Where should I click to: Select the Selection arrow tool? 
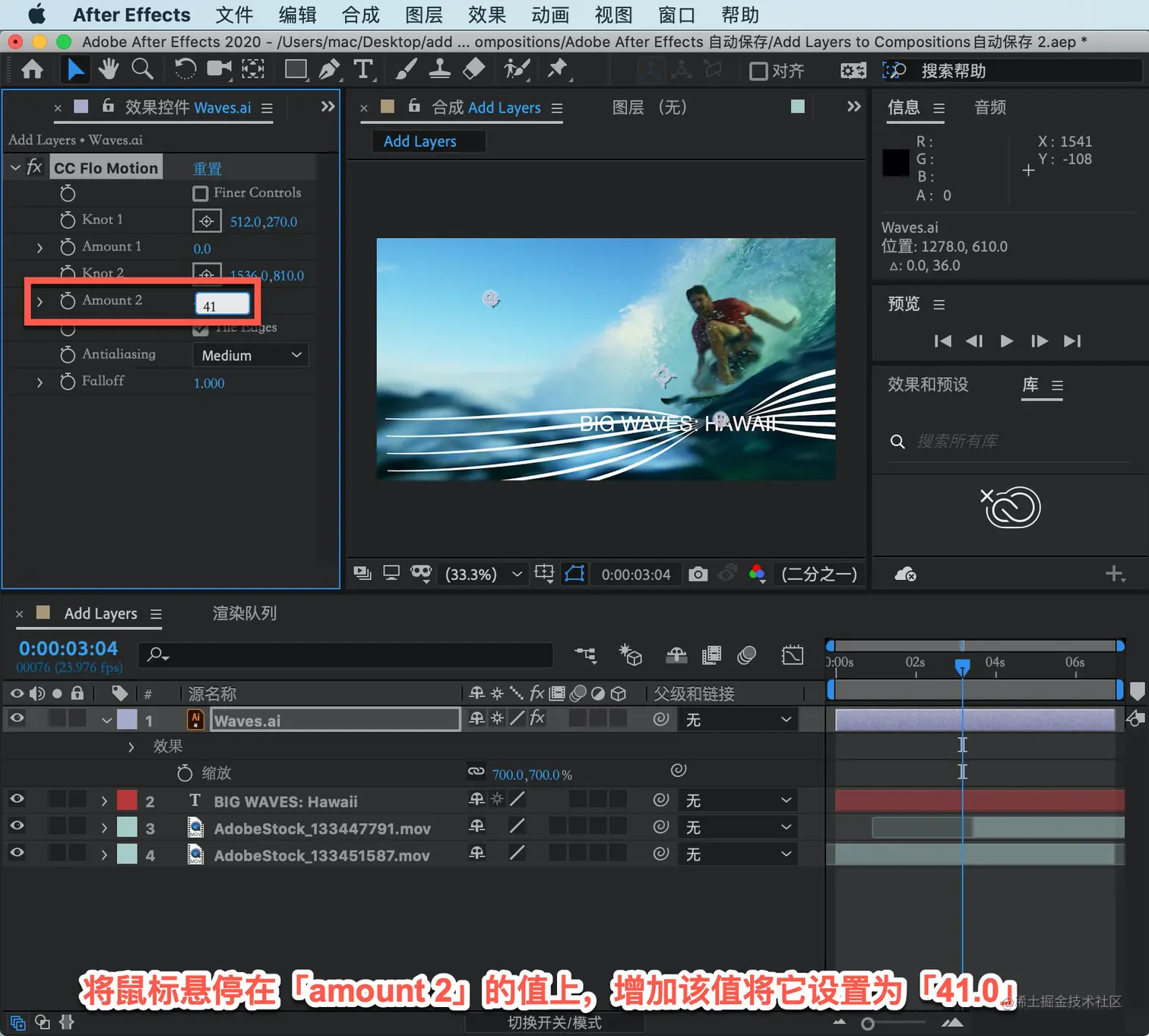click(x=75, y=70)
